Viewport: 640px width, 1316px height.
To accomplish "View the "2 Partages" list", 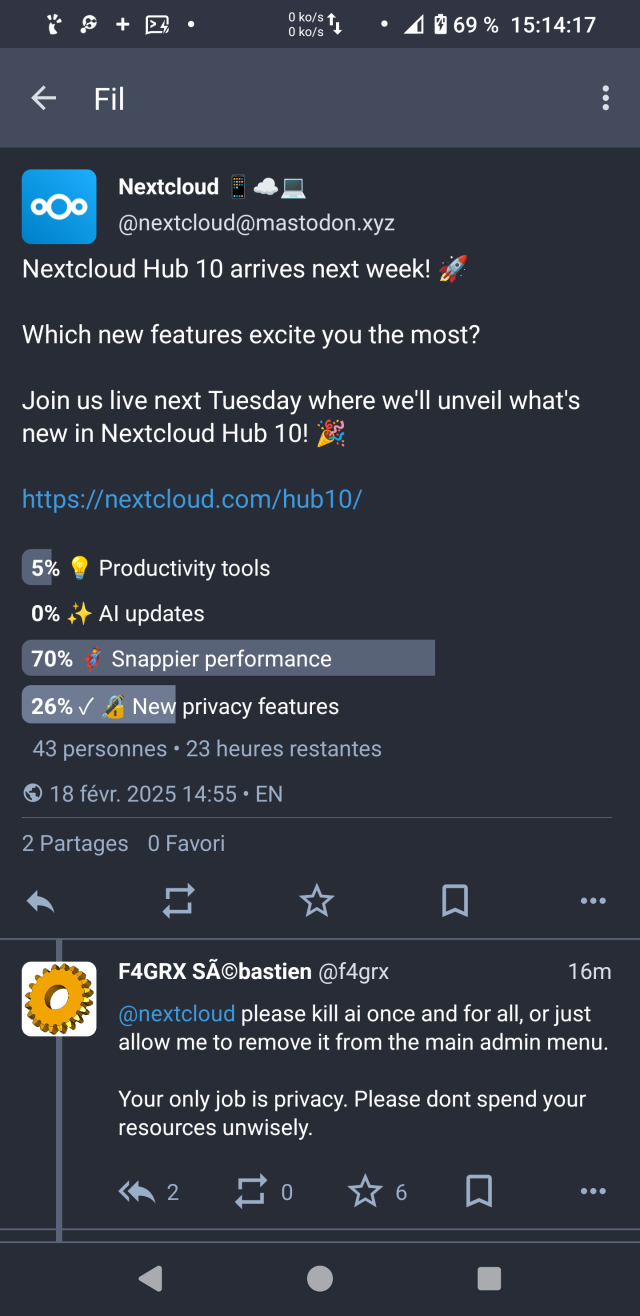I will [74, 843].
